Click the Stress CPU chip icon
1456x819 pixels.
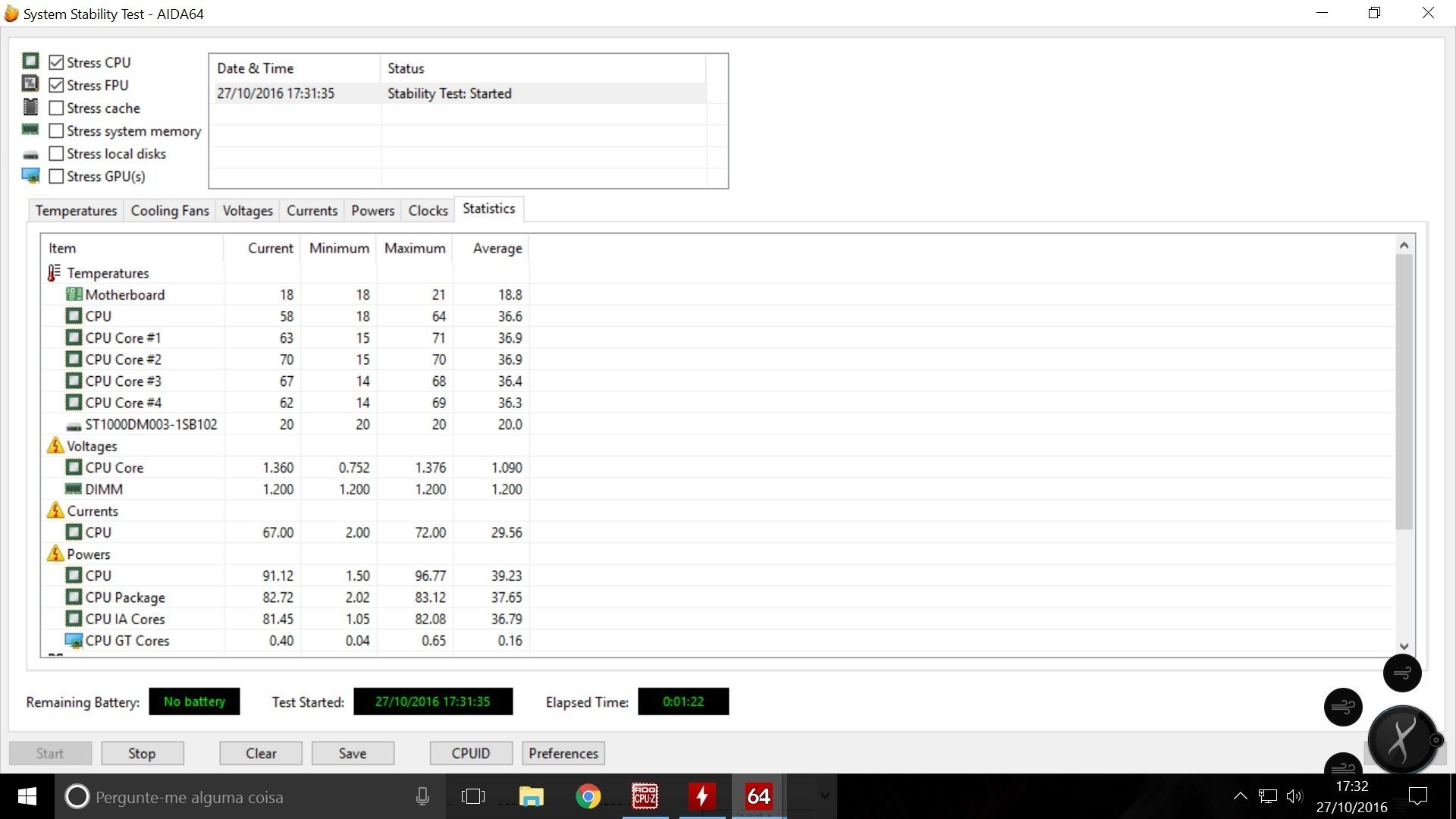click(x=30, y=61)
